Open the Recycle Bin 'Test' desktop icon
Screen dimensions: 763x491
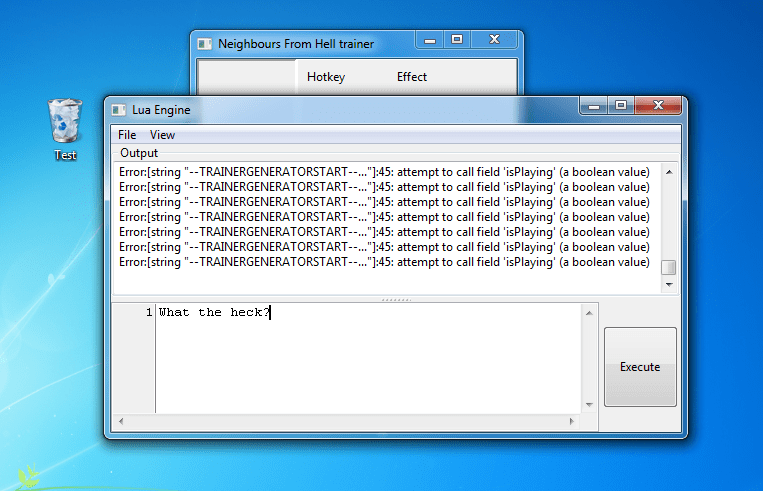click(65, 129)
